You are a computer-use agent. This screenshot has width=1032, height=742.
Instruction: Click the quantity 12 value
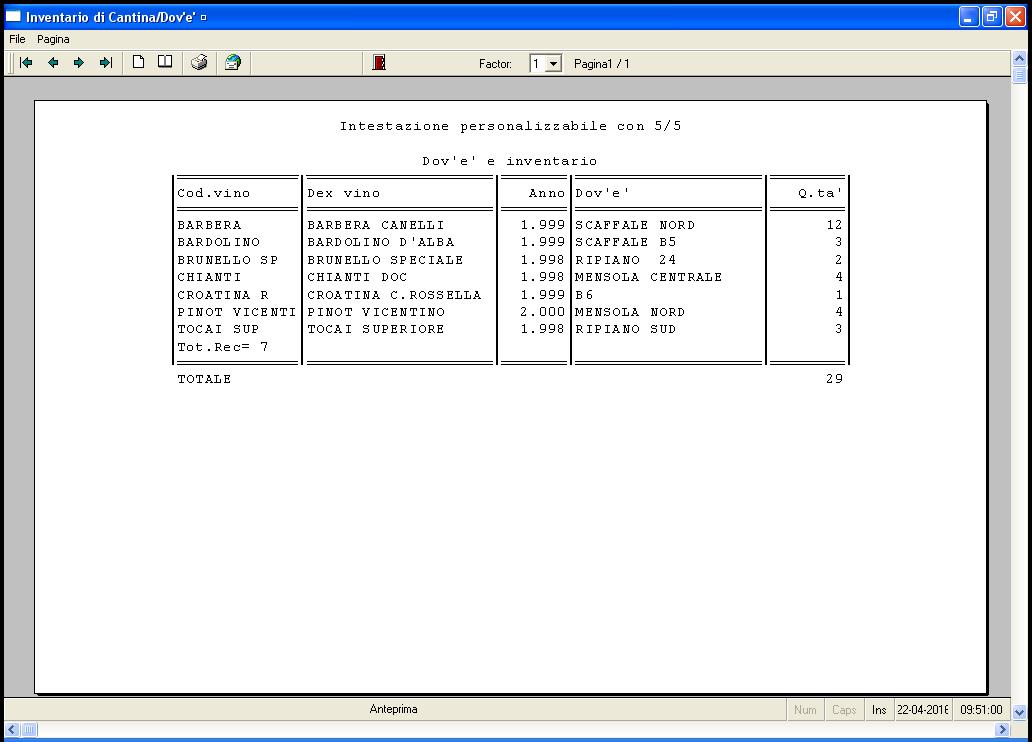click(x=835, y=225)
